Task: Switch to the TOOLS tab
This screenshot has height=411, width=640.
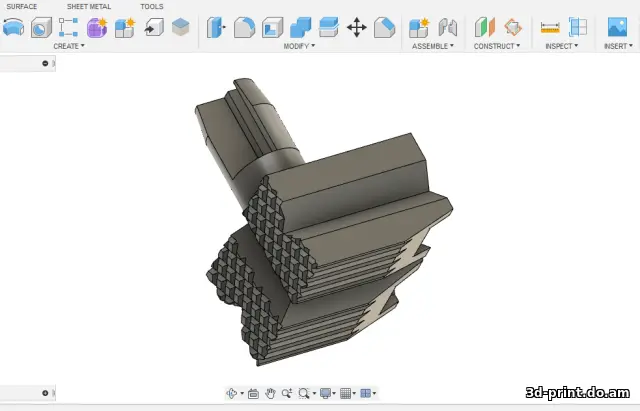Action: coord(151,7)
